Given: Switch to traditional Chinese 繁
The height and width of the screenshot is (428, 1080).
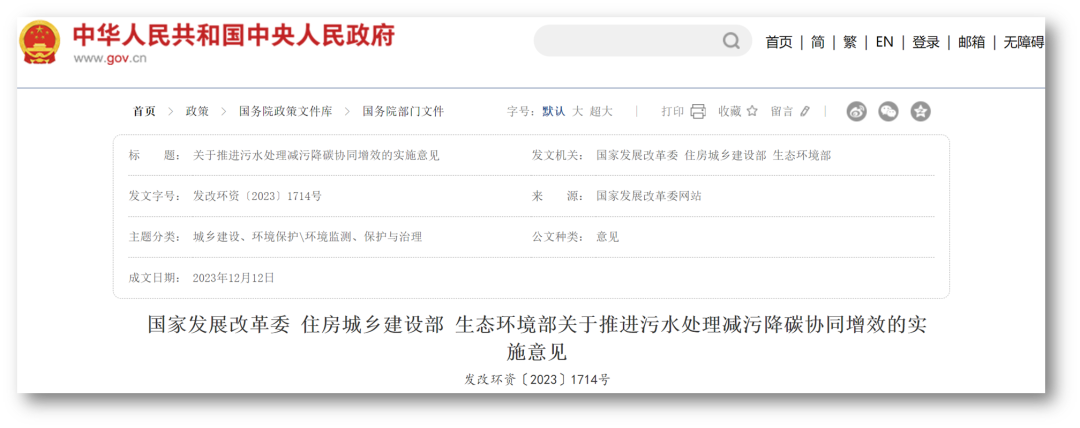Looking at the screenshot, I should pos(850,42).
